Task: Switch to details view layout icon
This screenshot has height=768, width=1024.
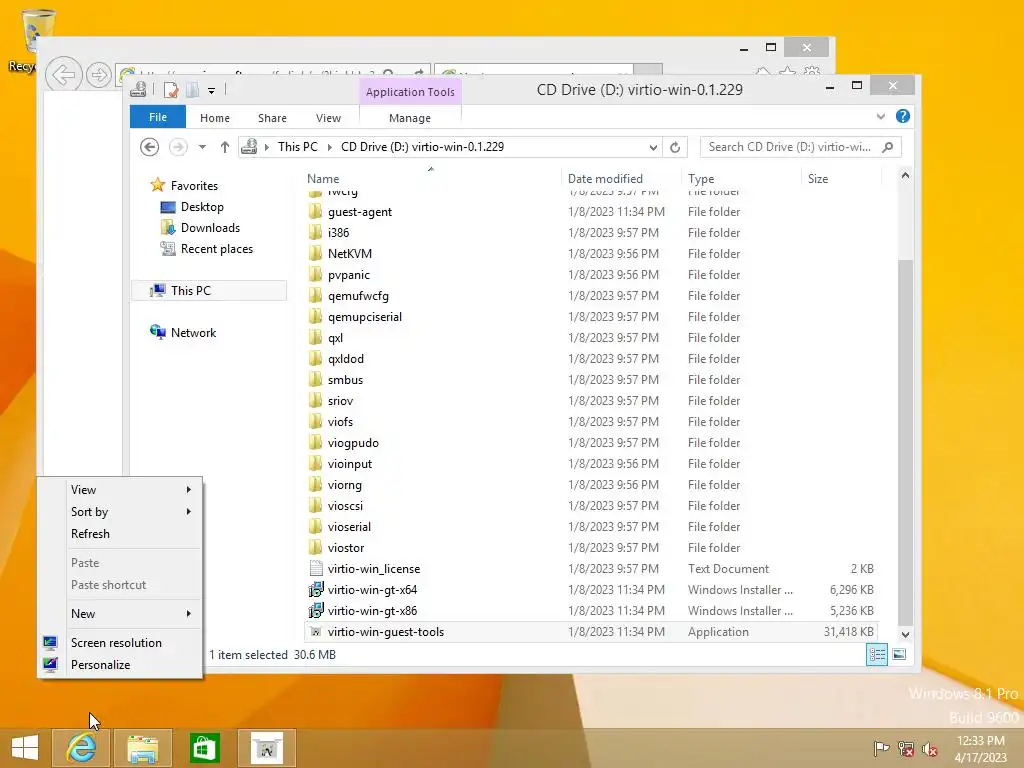Action: 876,654
